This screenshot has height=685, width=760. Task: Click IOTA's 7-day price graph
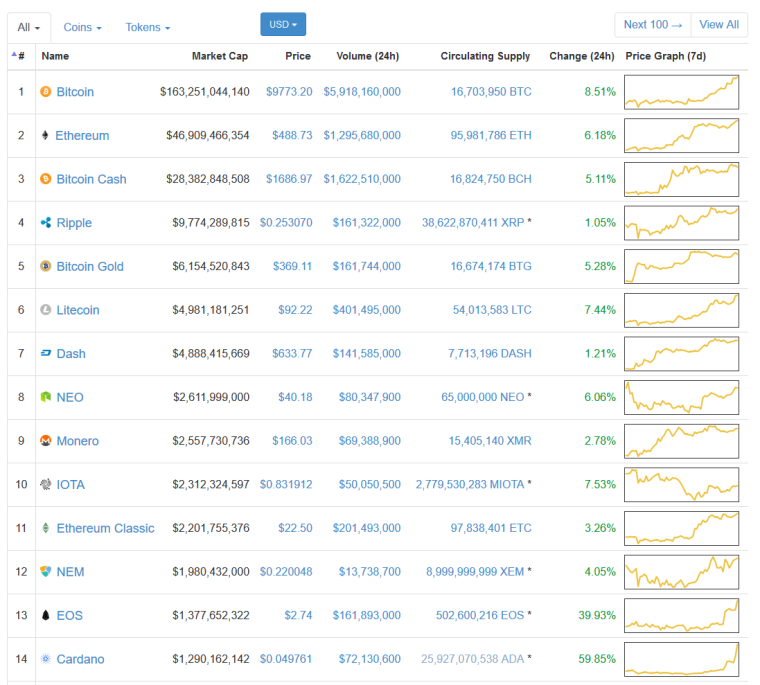(681, 485)
